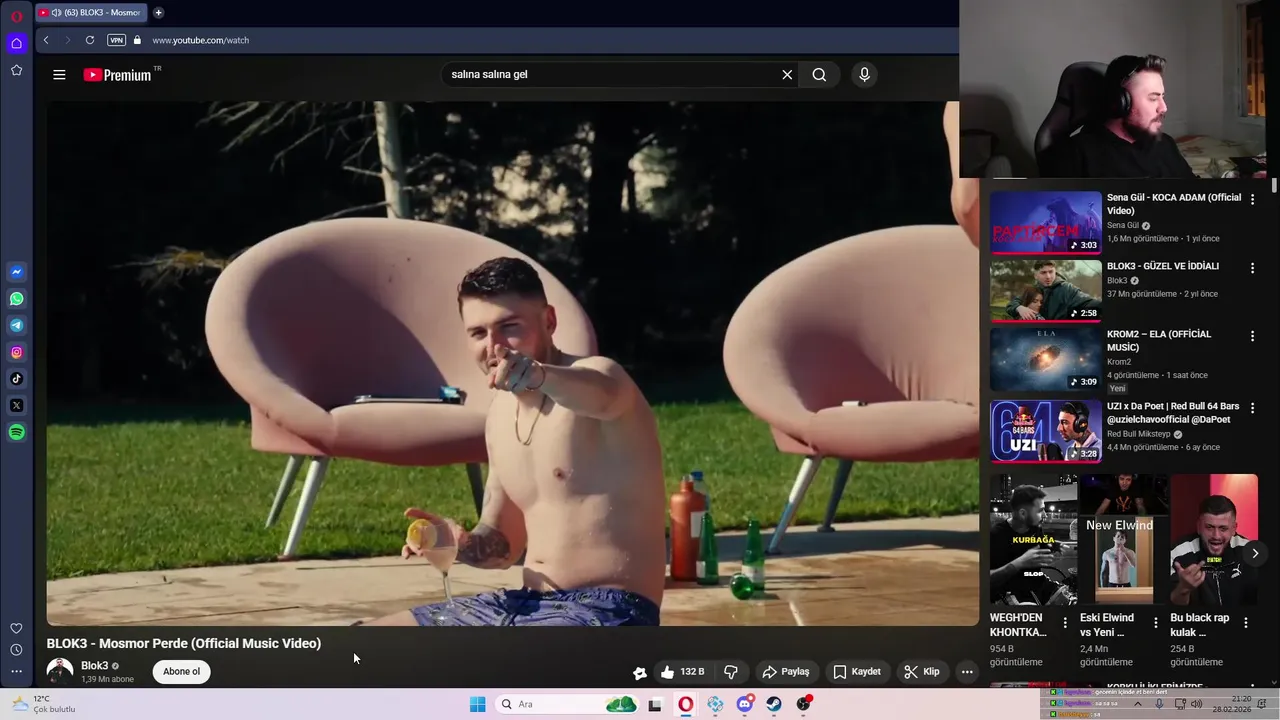1280x720 pixels.
Task: Open the heart pinboards icon in sidebar
Action: click(16, 628)
